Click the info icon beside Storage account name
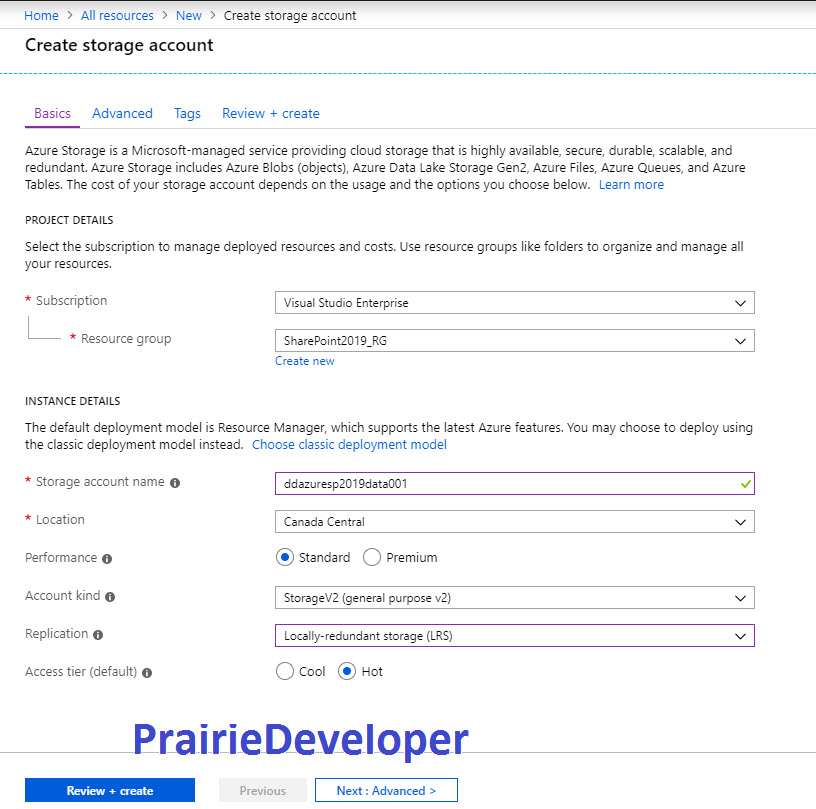Viewport: 816px width, 809px height. point(175,483)
